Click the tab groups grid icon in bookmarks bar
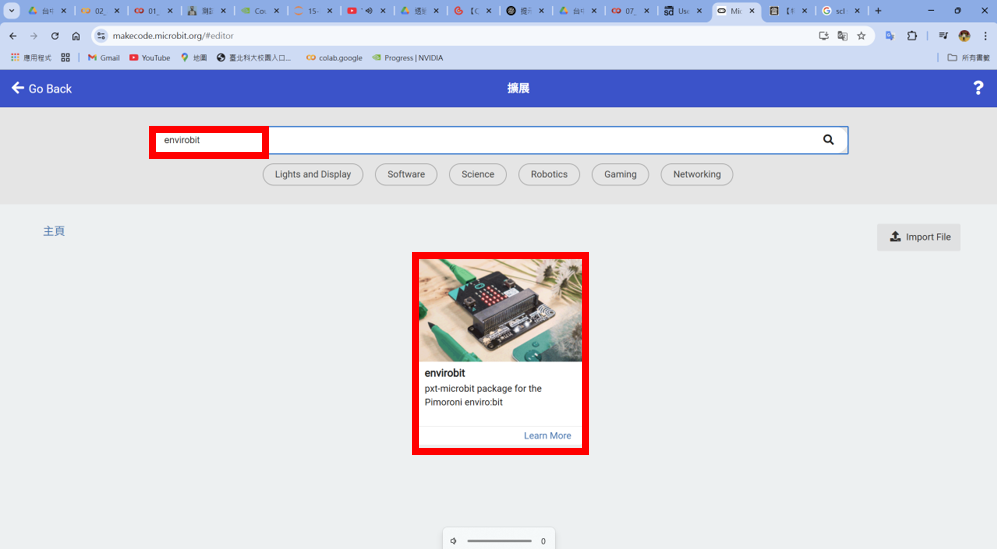 pos(65,58)
